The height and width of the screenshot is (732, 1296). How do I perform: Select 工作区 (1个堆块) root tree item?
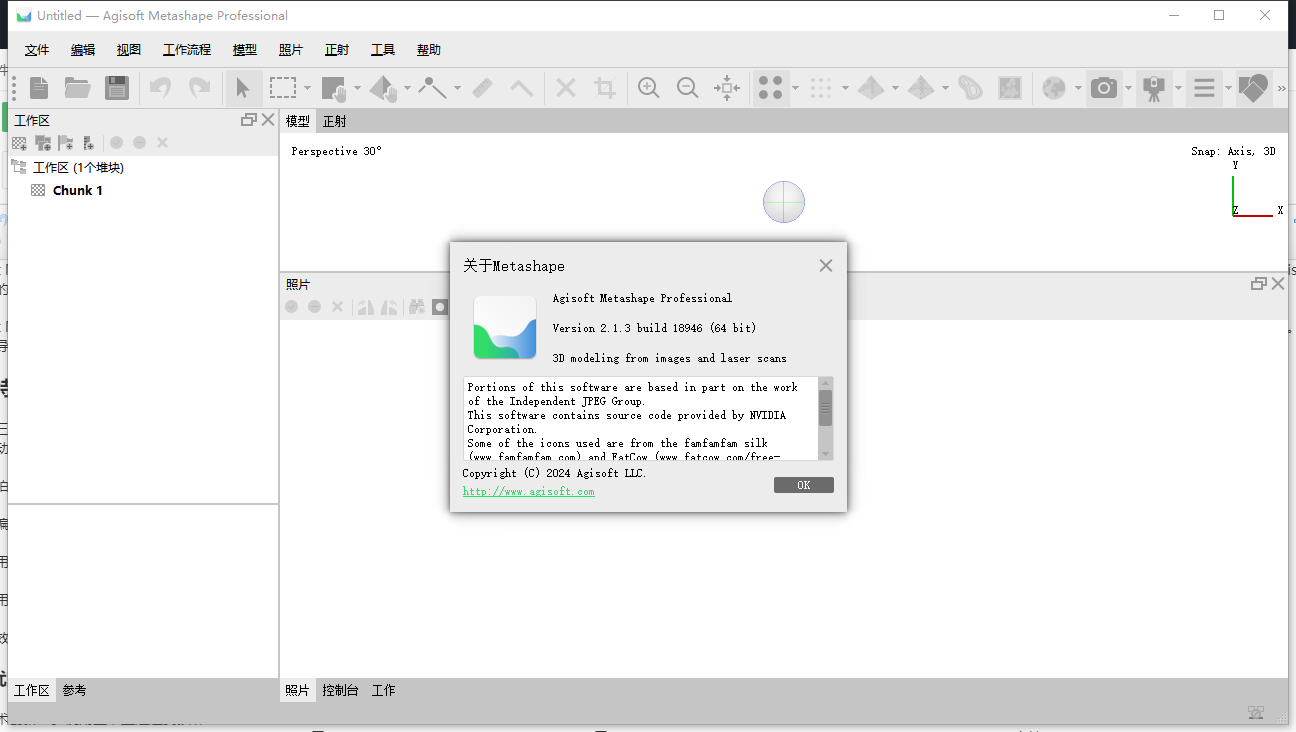click(x=78, y=167)
